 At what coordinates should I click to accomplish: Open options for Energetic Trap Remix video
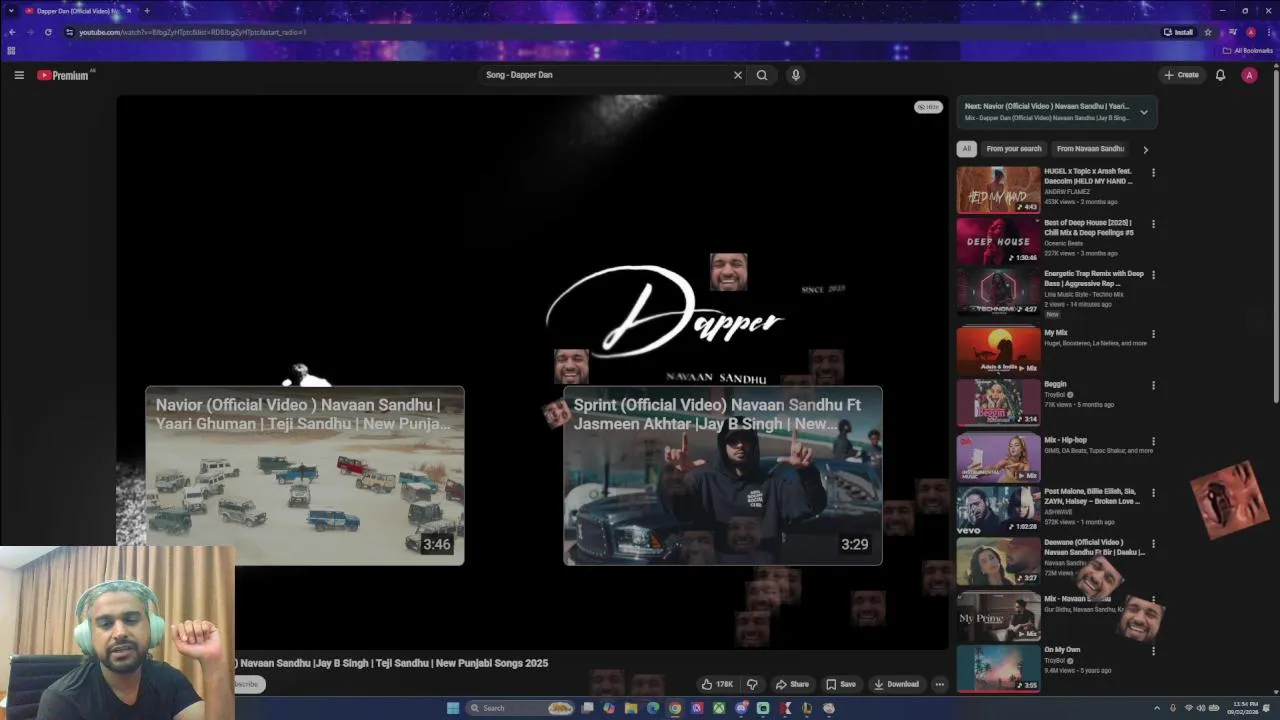click(1153, 275)
